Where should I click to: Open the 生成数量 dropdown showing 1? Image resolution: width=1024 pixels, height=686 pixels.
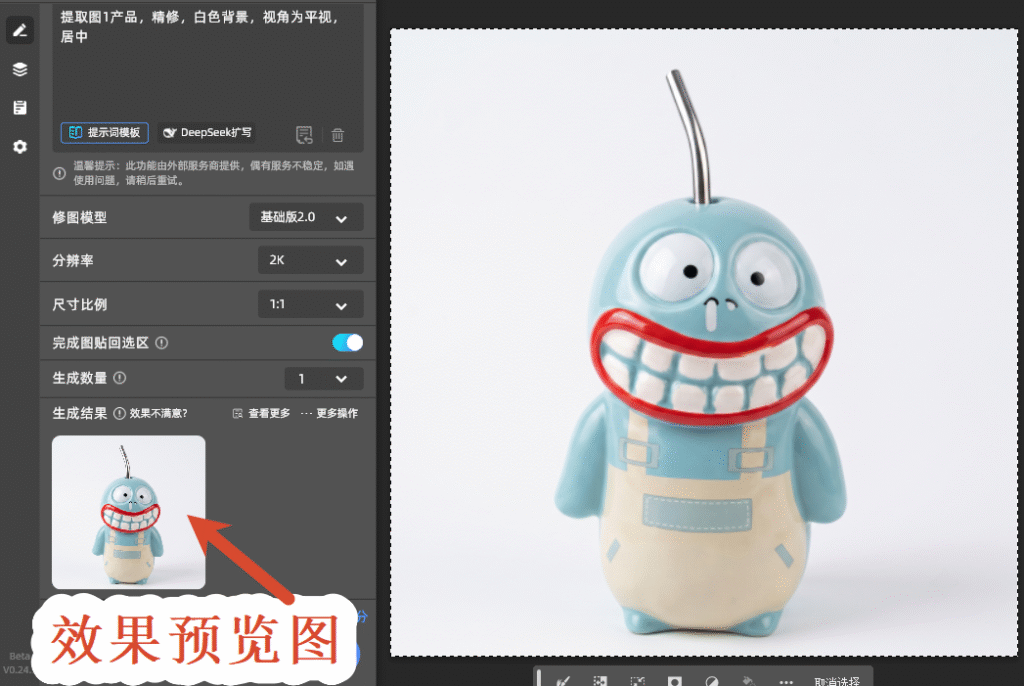324,378
